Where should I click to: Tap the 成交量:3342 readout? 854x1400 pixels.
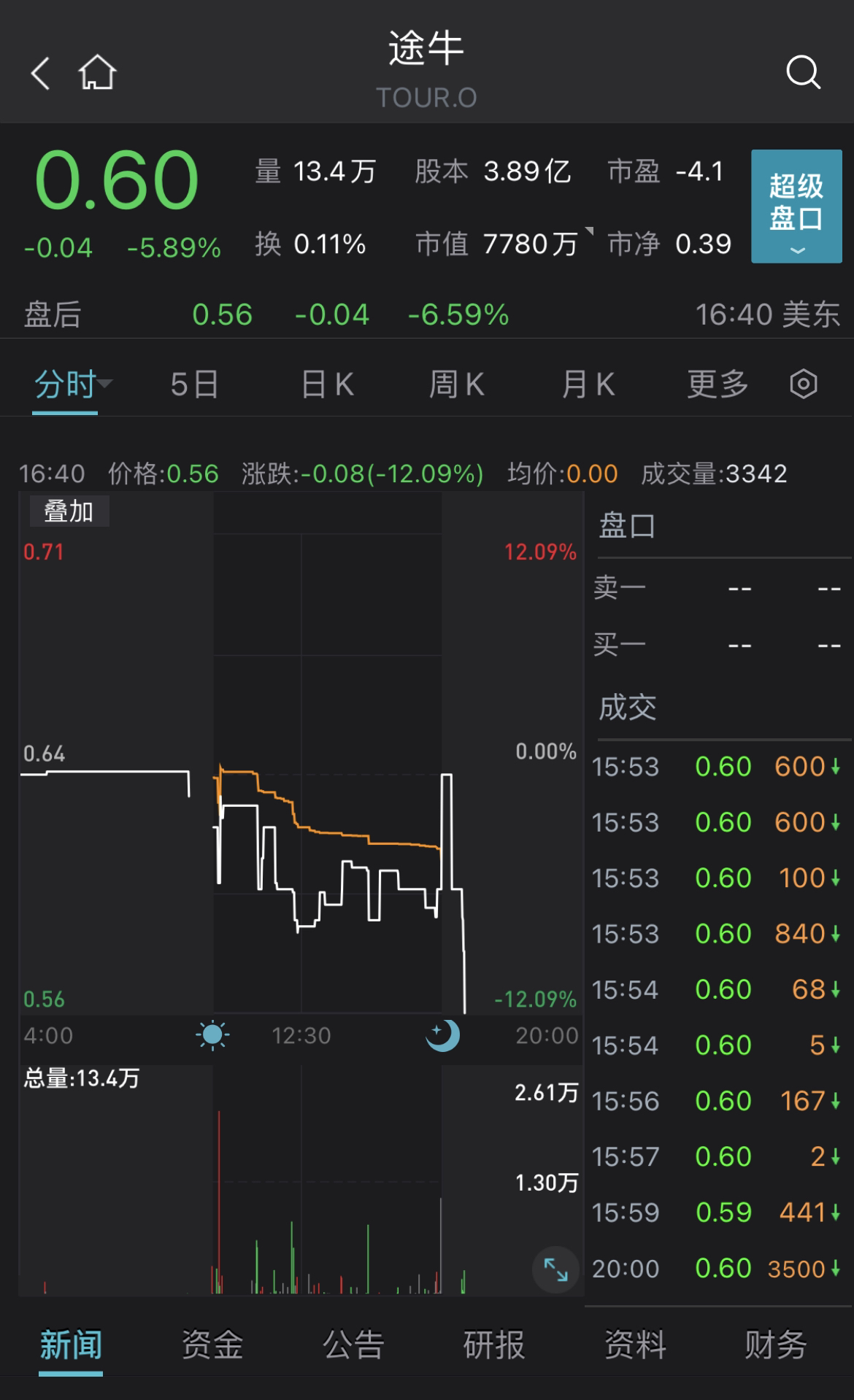(714, 473)
